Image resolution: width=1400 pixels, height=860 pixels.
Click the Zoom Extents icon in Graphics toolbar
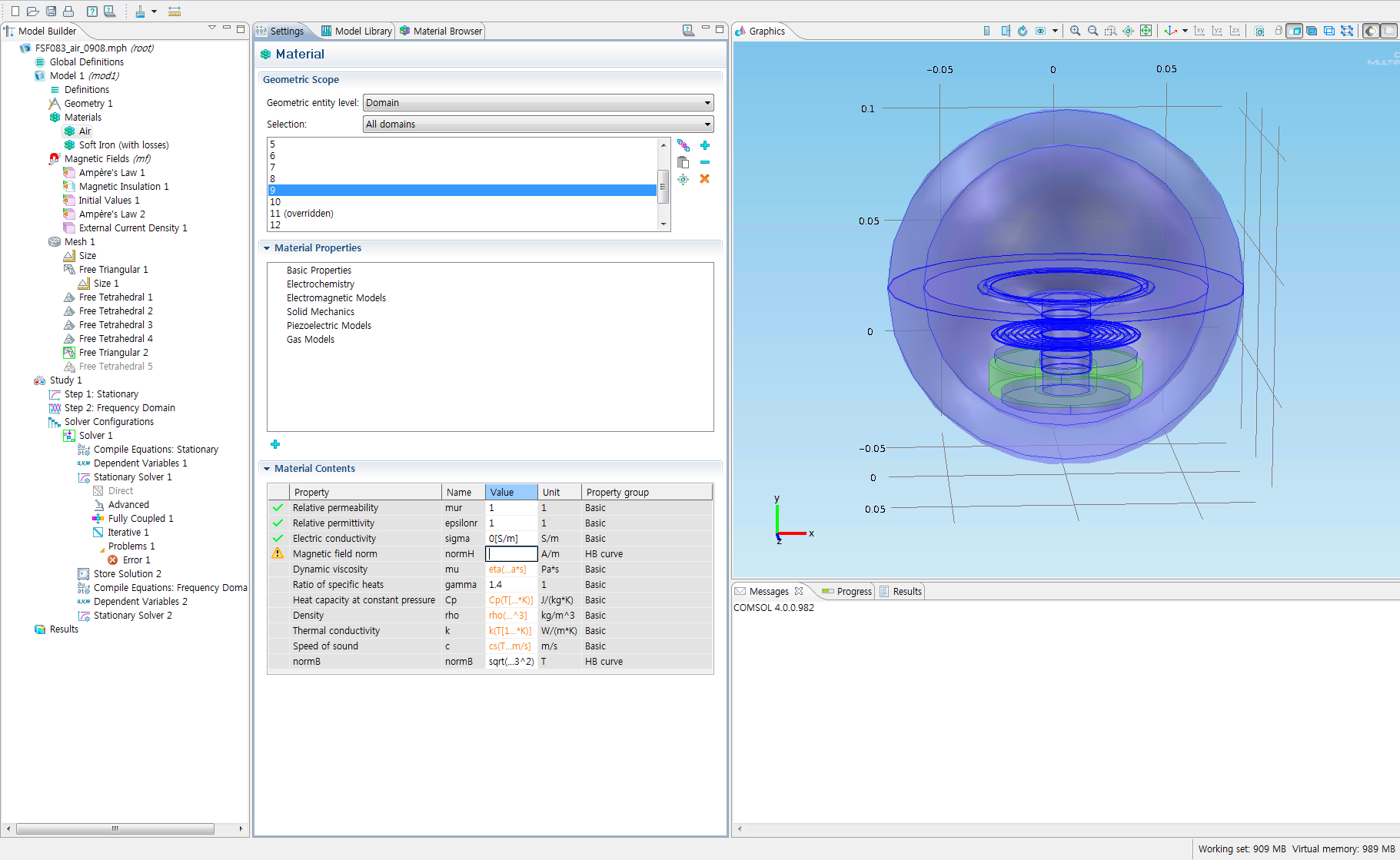pos(1146,31)
